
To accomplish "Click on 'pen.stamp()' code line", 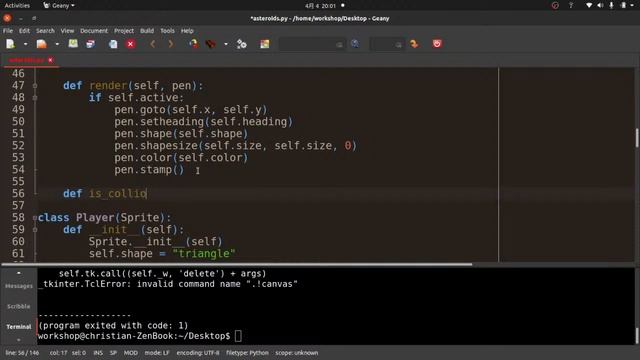I will click(x=149, y=169).
